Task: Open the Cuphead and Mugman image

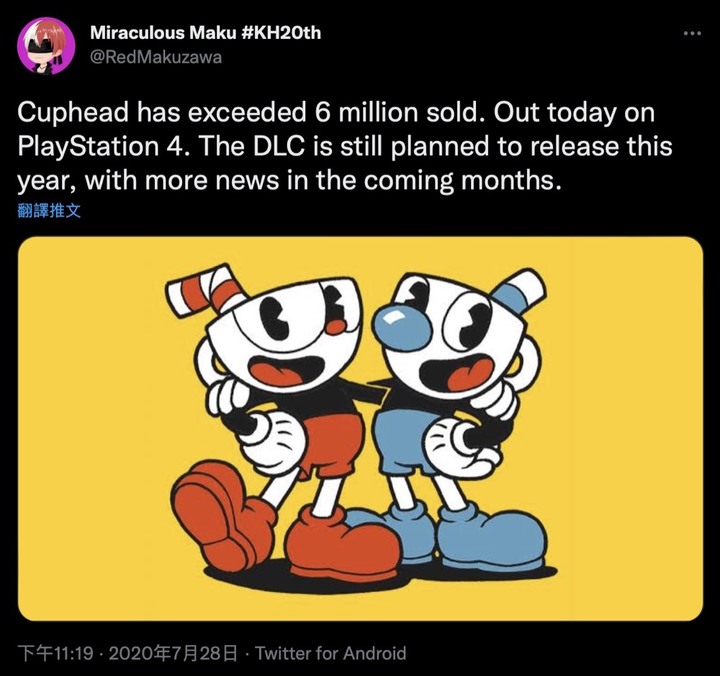Action: click(360, 428)
